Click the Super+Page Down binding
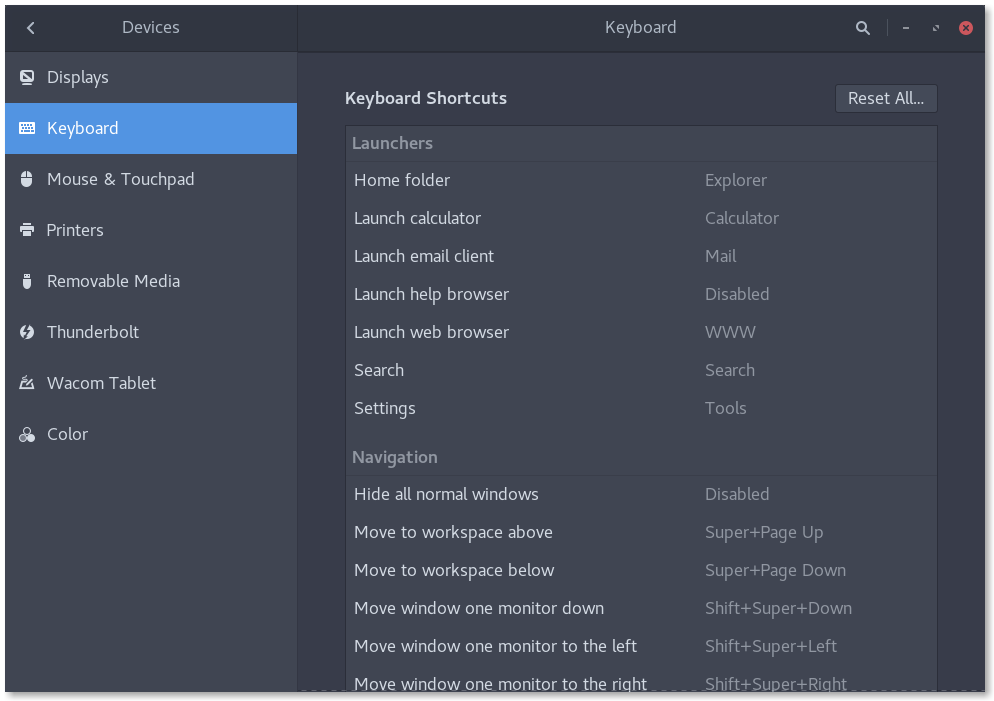Viewport: 994px width, 701px height. [775, 571]
